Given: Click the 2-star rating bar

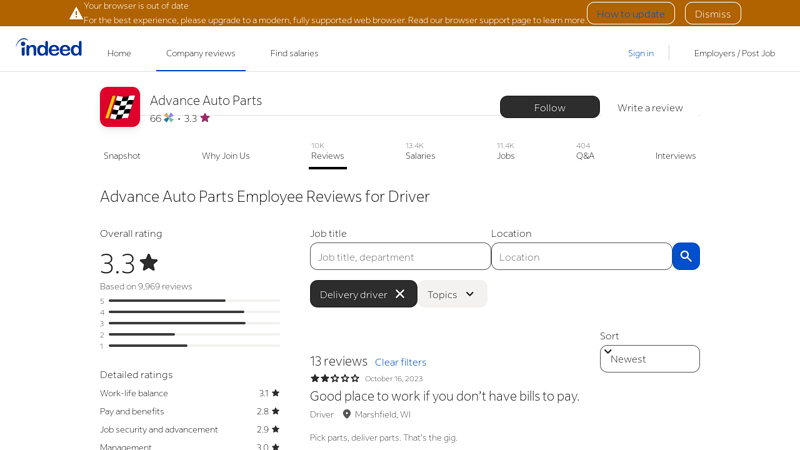Looking at the screenshot, I should (x=194, y=334).
